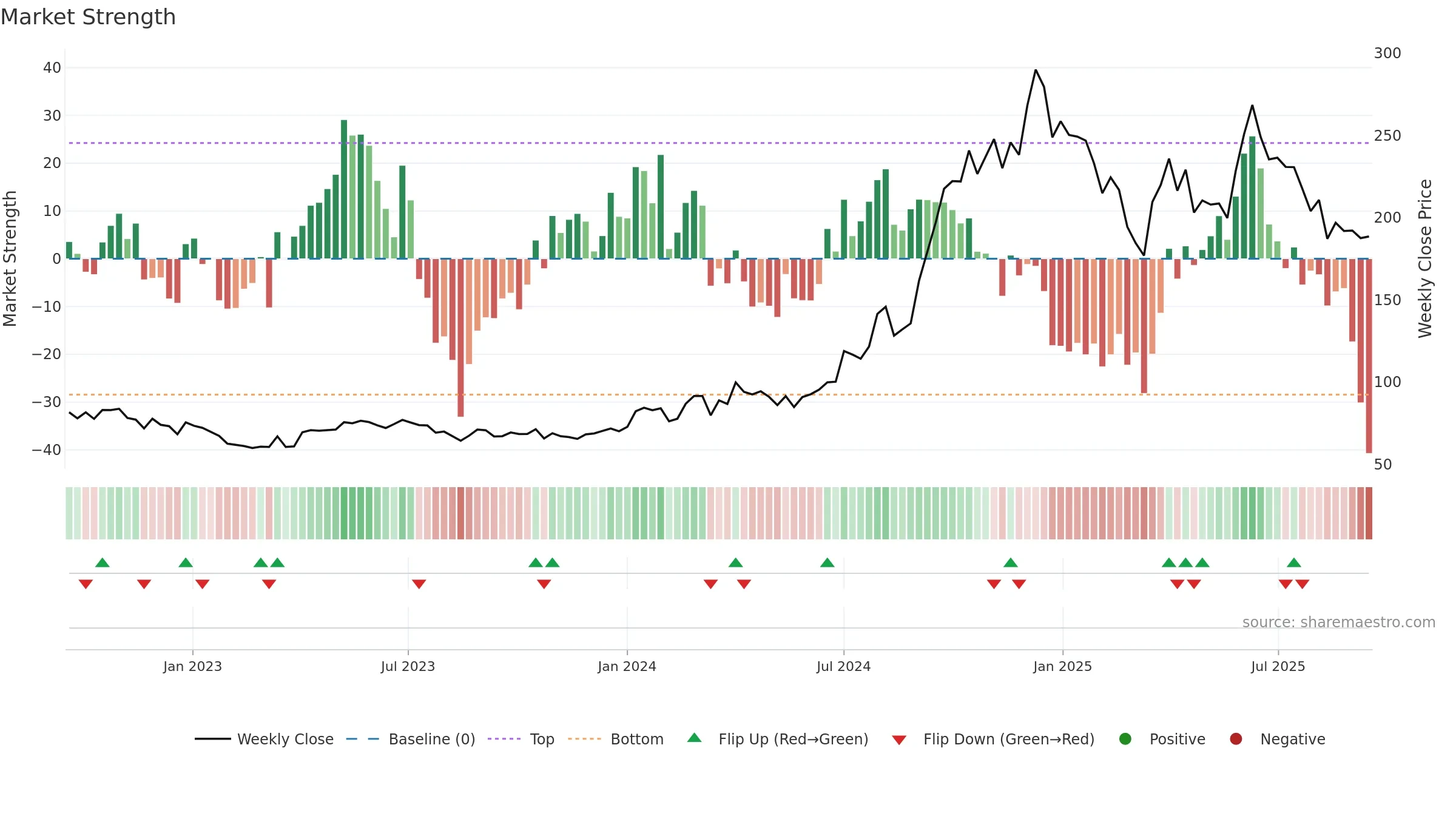Click the Jul 2023 axis label
The width and height of the screenshot is (1456, 819).
408,667
